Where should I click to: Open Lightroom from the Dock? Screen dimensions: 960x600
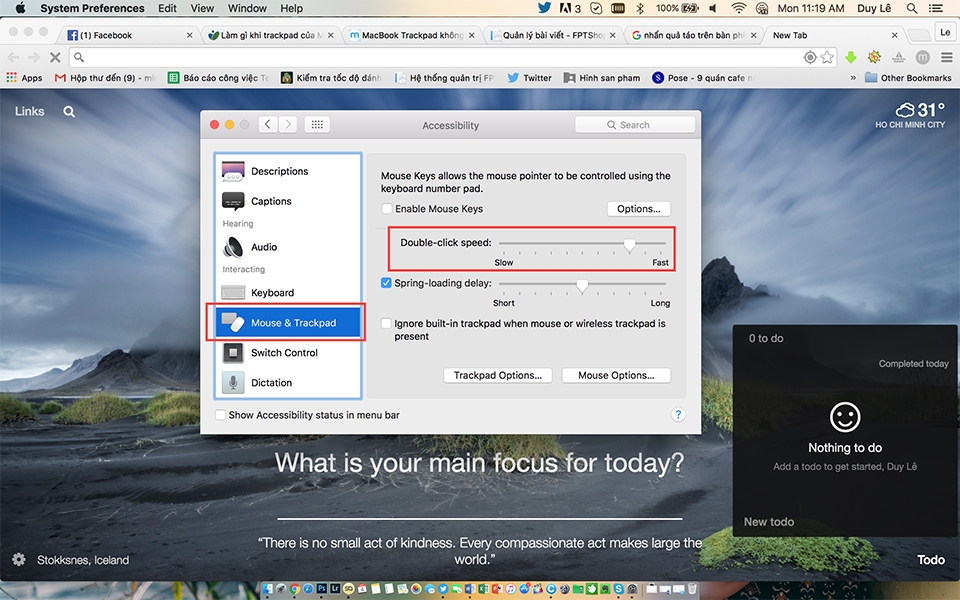coord(336,588)
